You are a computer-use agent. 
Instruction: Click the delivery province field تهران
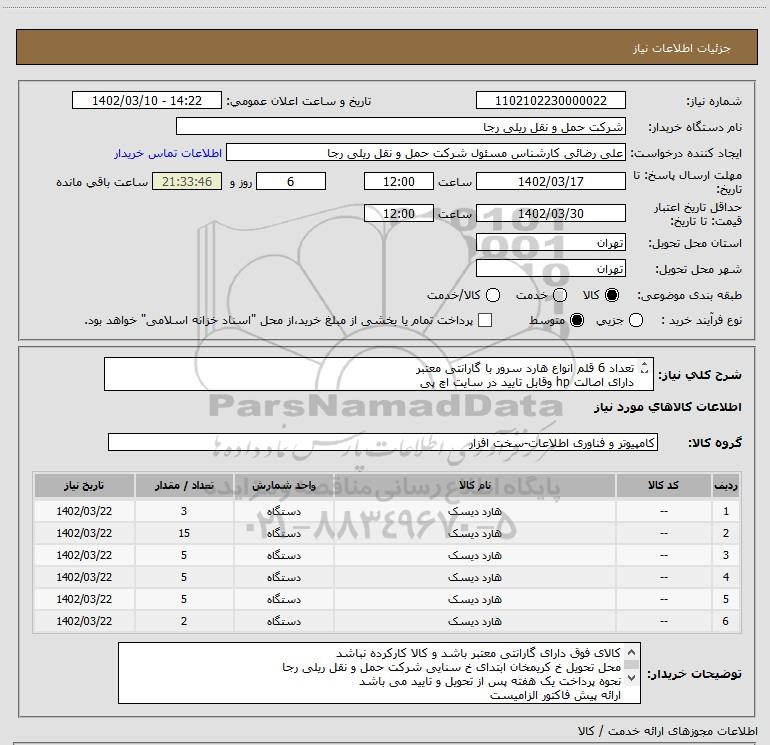pyautogui.click(x=550, y=243)
